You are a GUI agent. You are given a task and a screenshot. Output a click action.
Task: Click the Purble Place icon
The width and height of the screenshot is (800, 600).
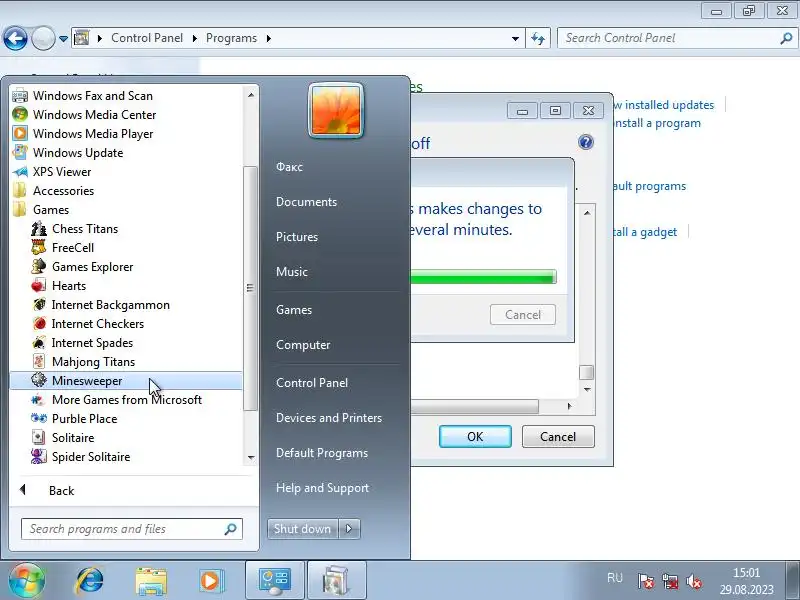coord(39,418)
